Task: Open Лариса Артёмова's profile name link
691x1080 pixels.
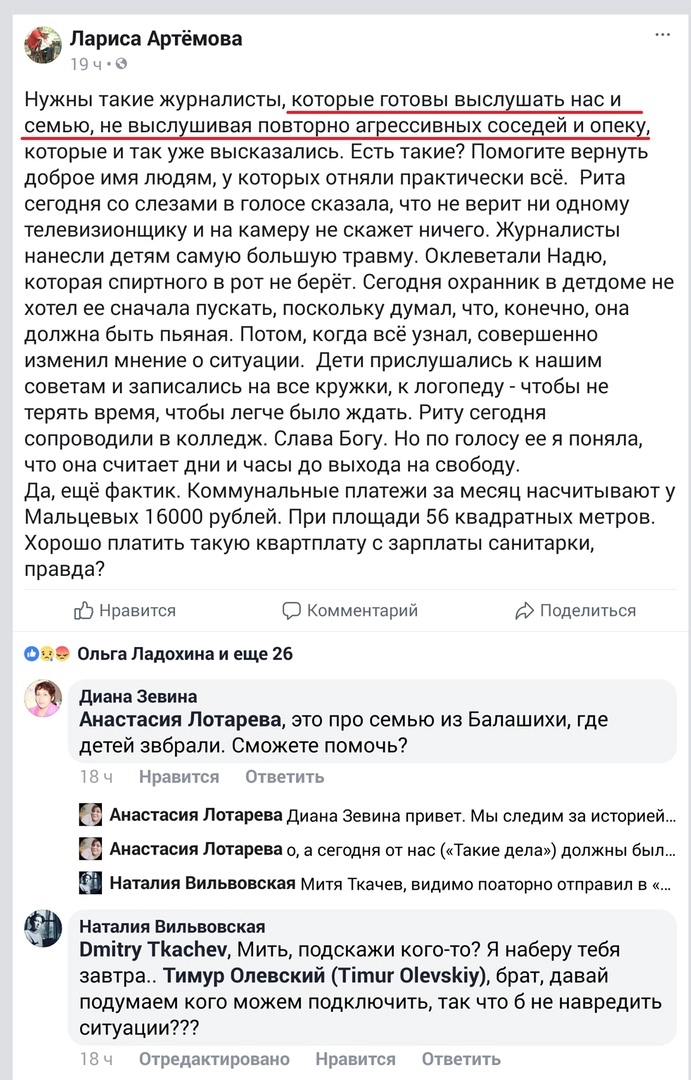Action: 155,39
